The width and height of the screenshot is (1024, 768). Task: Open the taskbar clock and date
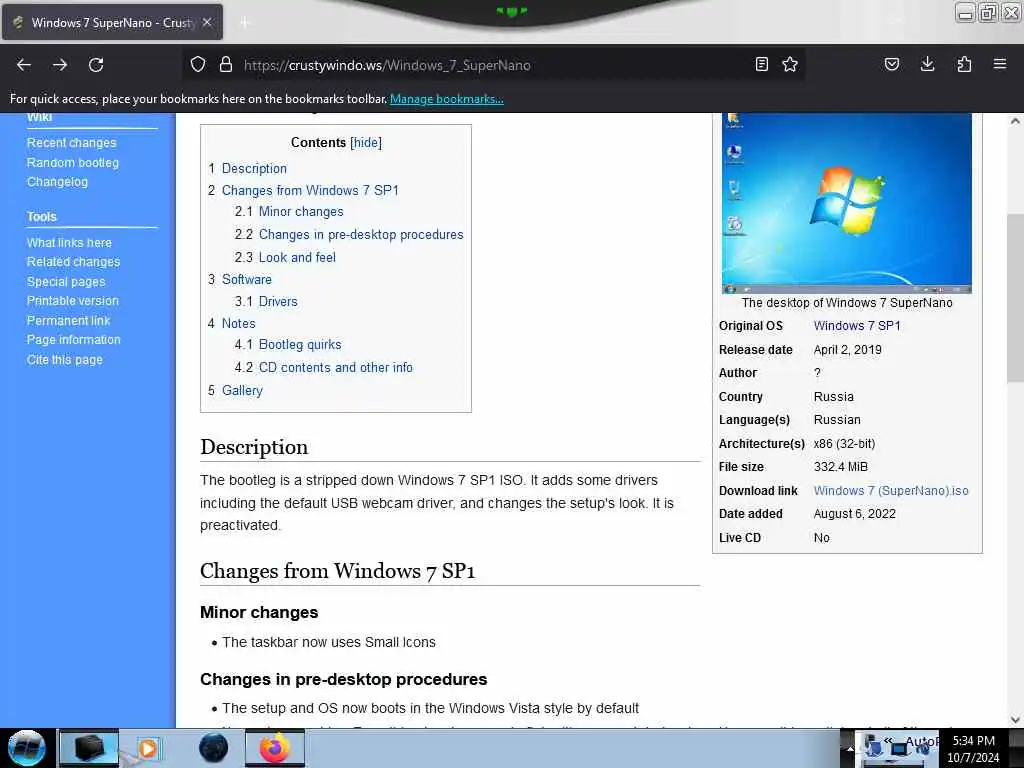pyautogui.click(x=973, y=749)
